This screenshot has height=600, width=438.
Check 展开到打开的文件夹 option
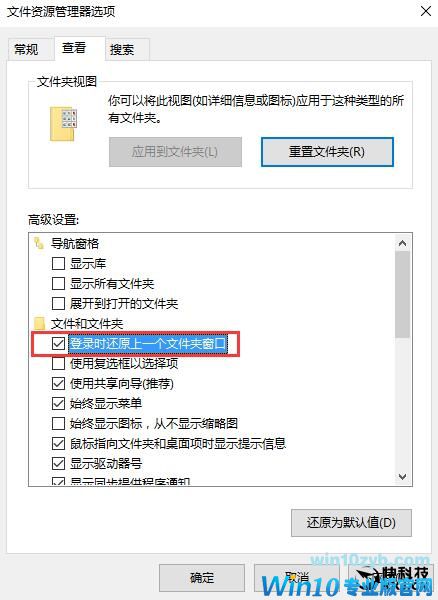[58, 303]
